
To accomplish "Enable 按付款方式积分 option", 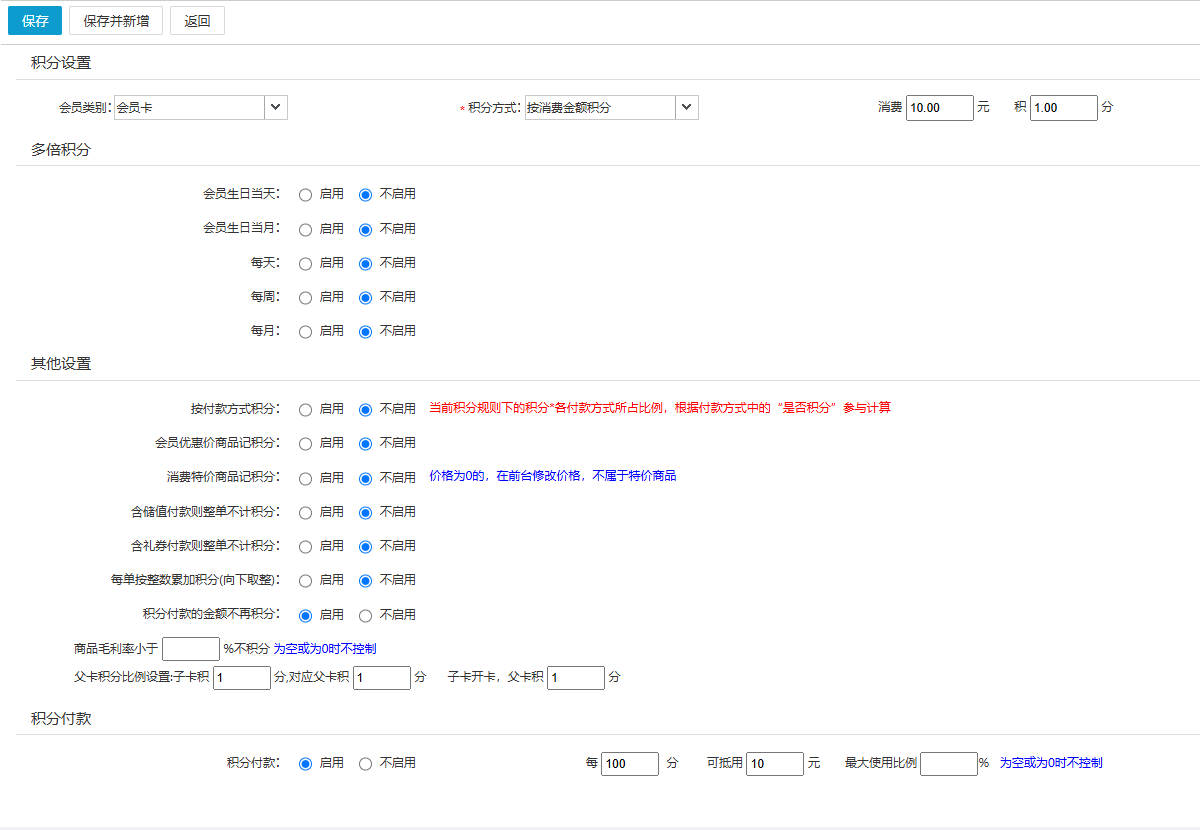I will point(306,409).
